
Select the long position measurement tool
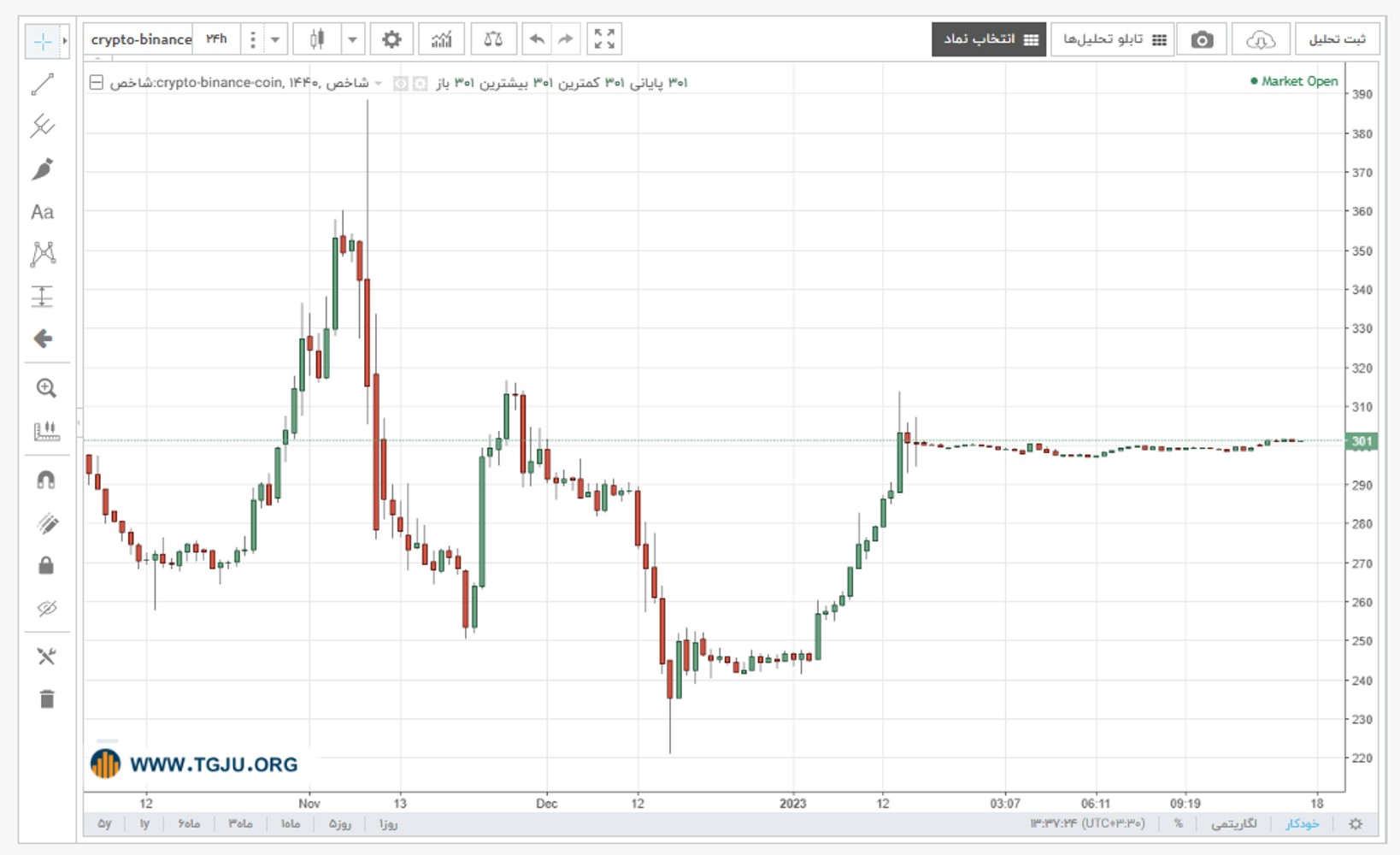coord(43,297)
